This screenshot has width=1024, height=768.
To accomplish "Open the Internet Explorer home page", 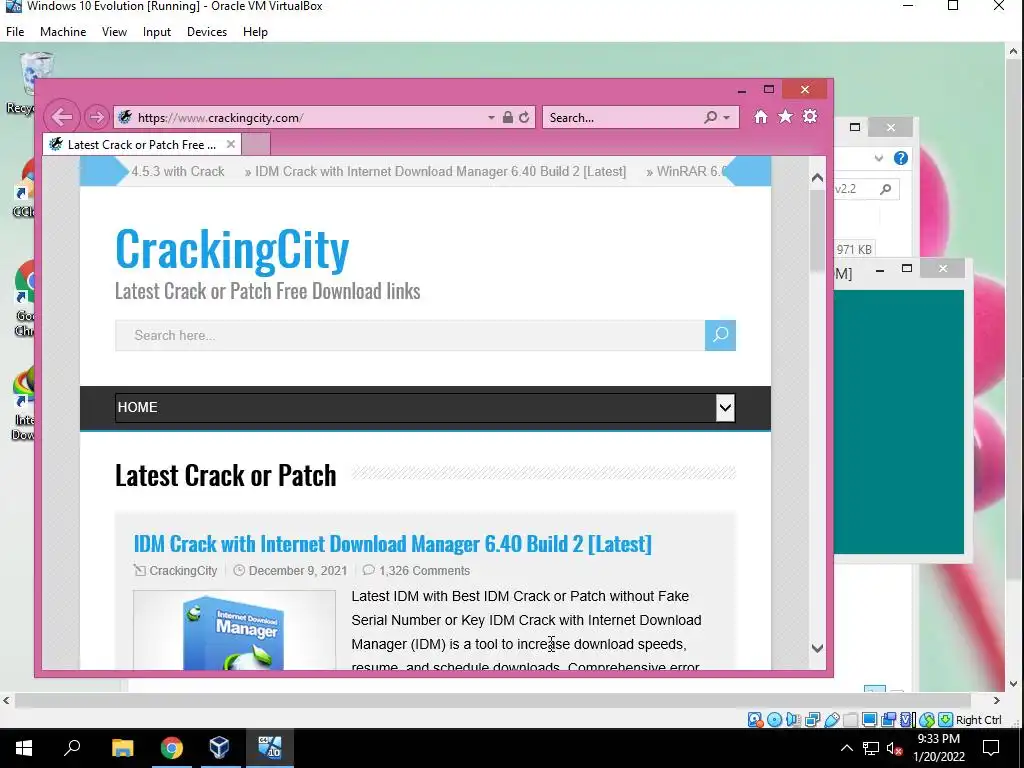I will coord(760,117).
